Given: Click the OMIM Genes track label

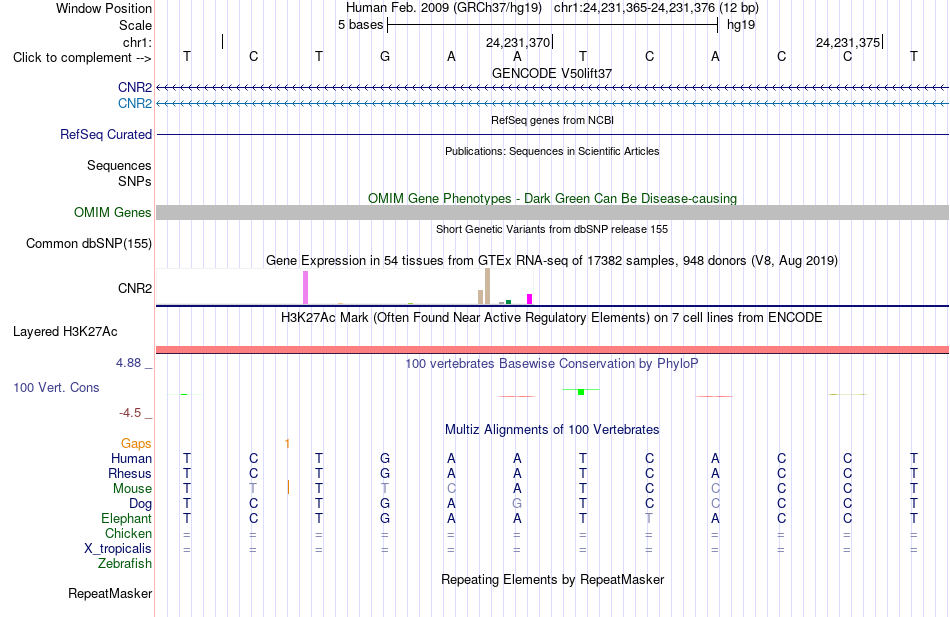Looking at the screenshot, I should coord(113,213).
